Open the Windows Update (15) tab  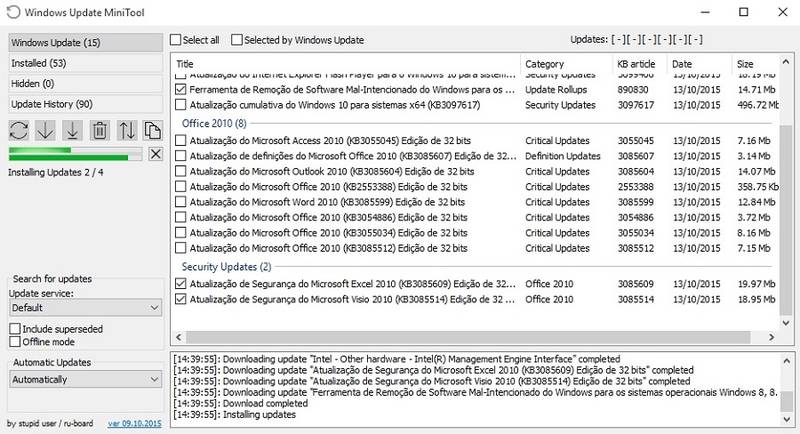tap(86, 43)
